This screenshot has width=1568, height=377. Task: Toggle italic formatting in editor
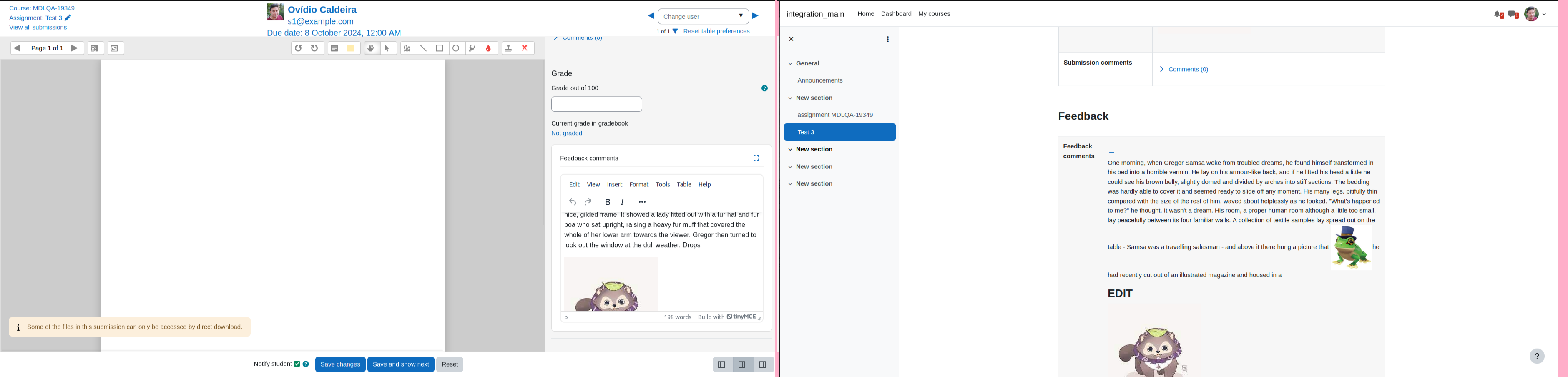(x=623, y=202)
